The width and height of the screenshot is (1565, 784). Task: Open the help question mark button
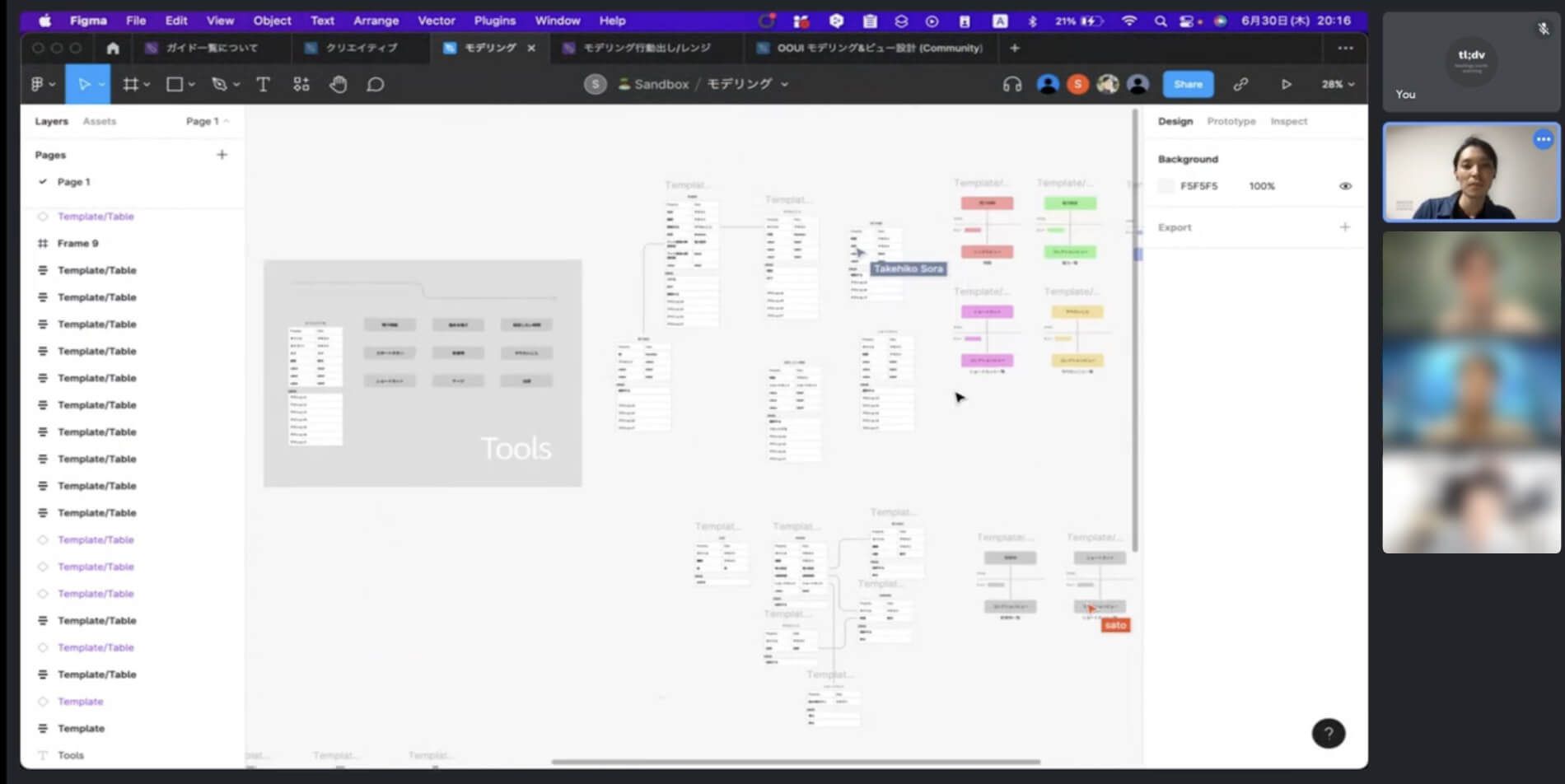click(x=1328, y=733)
